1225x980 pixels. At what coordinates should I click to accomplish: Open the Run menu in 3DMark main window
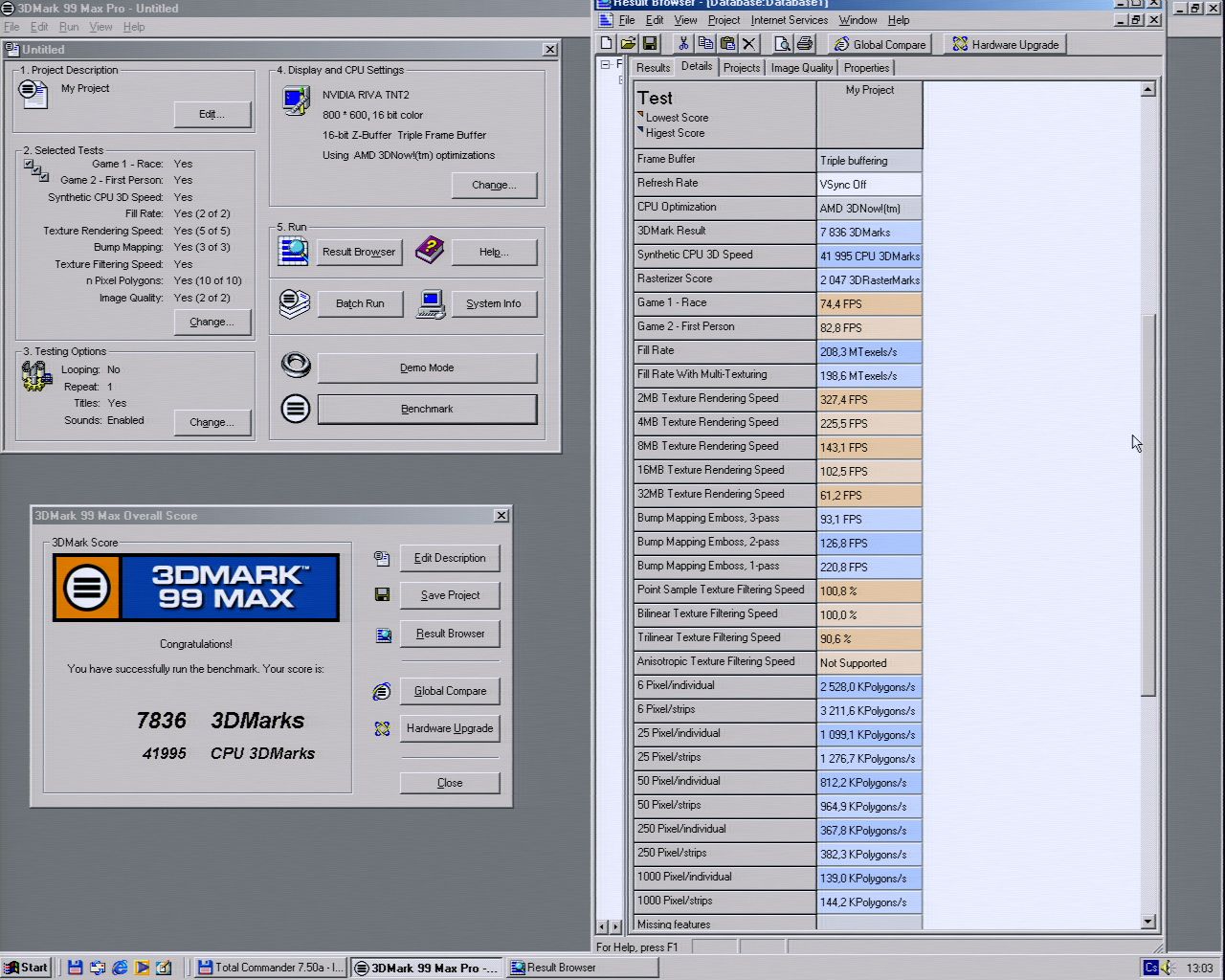click(69, 27)
